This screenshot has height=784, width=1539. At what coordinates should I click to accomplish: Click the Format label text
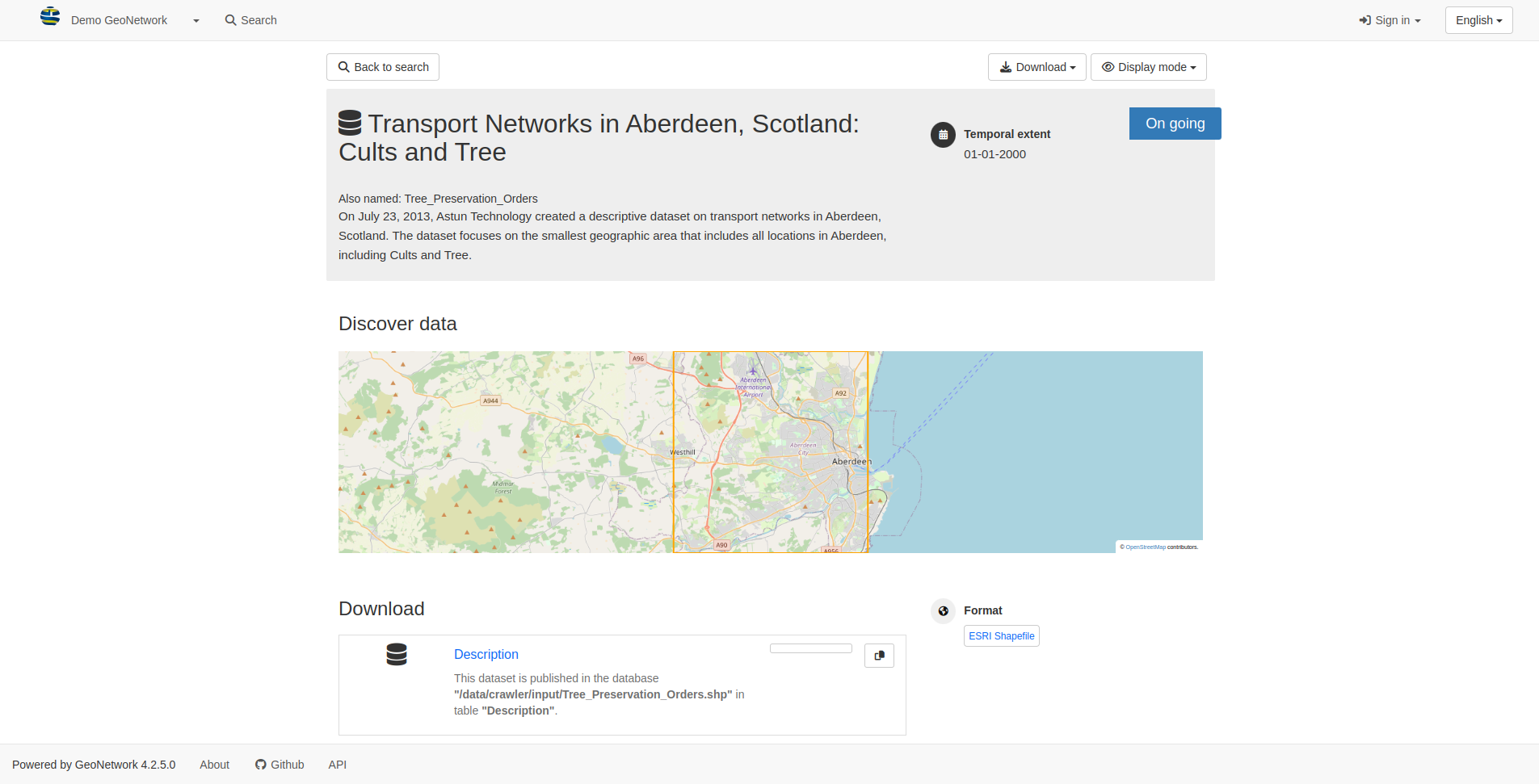coord(982,610)
